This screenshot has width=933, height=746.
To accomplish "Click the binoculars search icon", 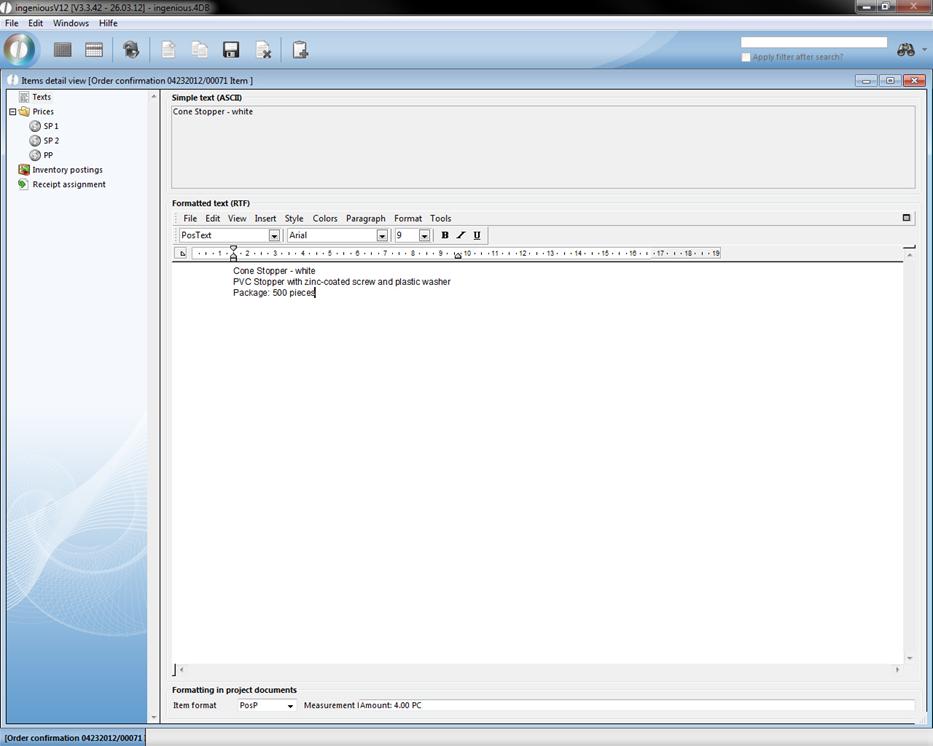I will (x=906, y=50).
